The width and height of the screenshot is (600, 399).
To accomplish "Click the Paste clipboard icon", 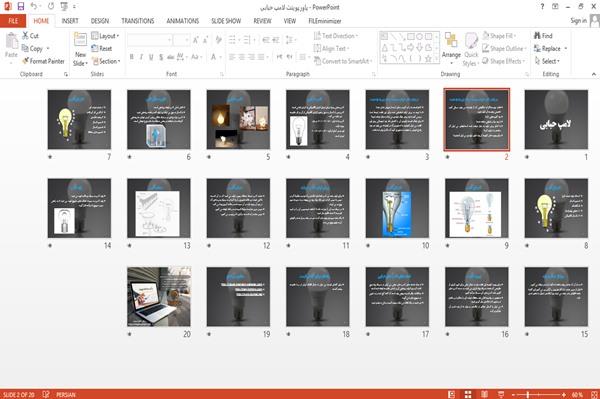I will point(11,41).
